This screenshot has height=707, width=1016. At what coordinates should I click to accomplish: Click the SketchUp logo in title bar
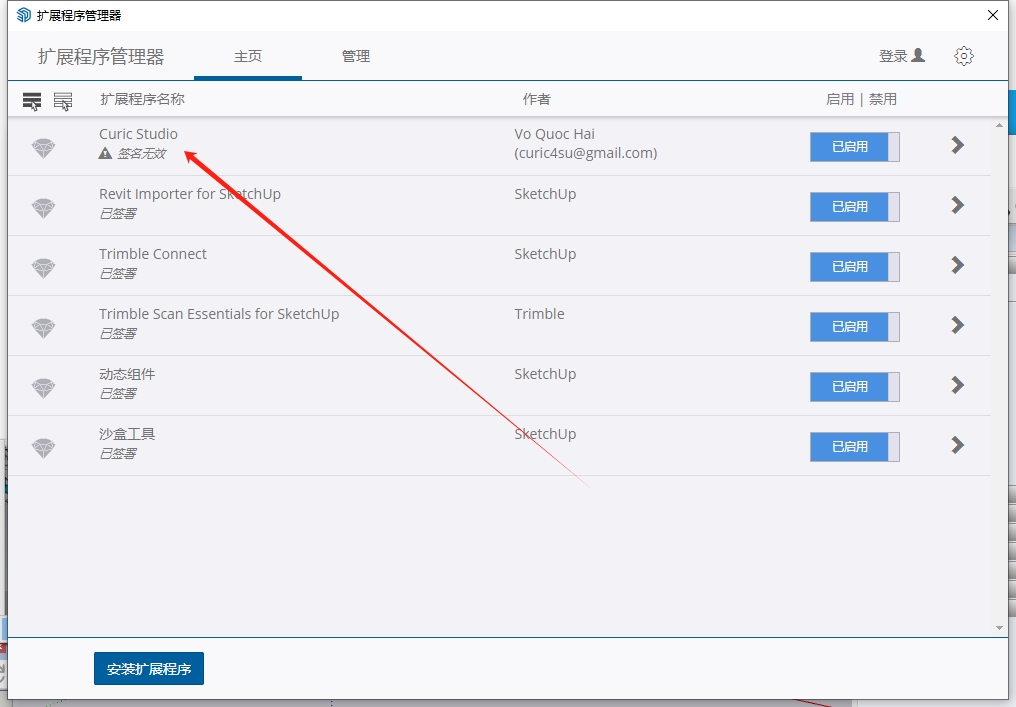(24, 15)
